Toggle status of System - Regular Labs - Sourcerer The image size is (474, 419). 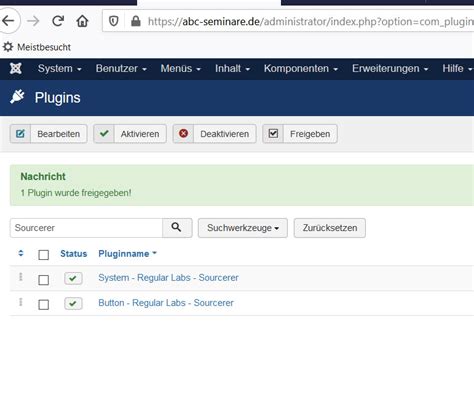point(73,278)
